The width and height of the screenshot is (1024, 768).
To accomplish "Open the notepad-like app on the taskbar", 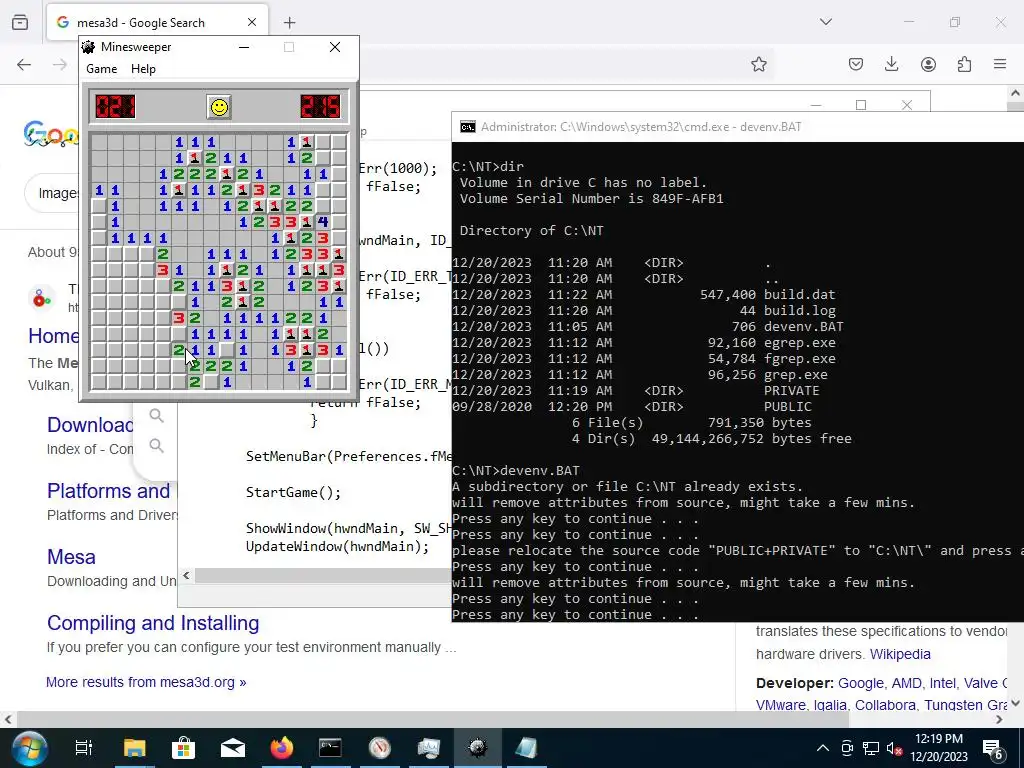I will pos(526,748).
